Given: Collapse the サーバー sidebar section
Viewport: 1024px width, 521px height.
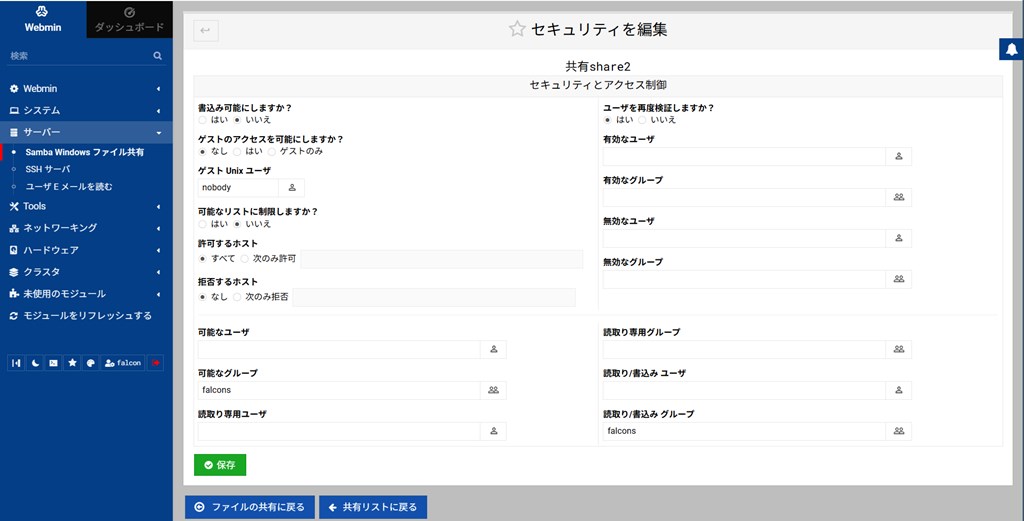Looking at the screenshot, I should coord(85,132).
